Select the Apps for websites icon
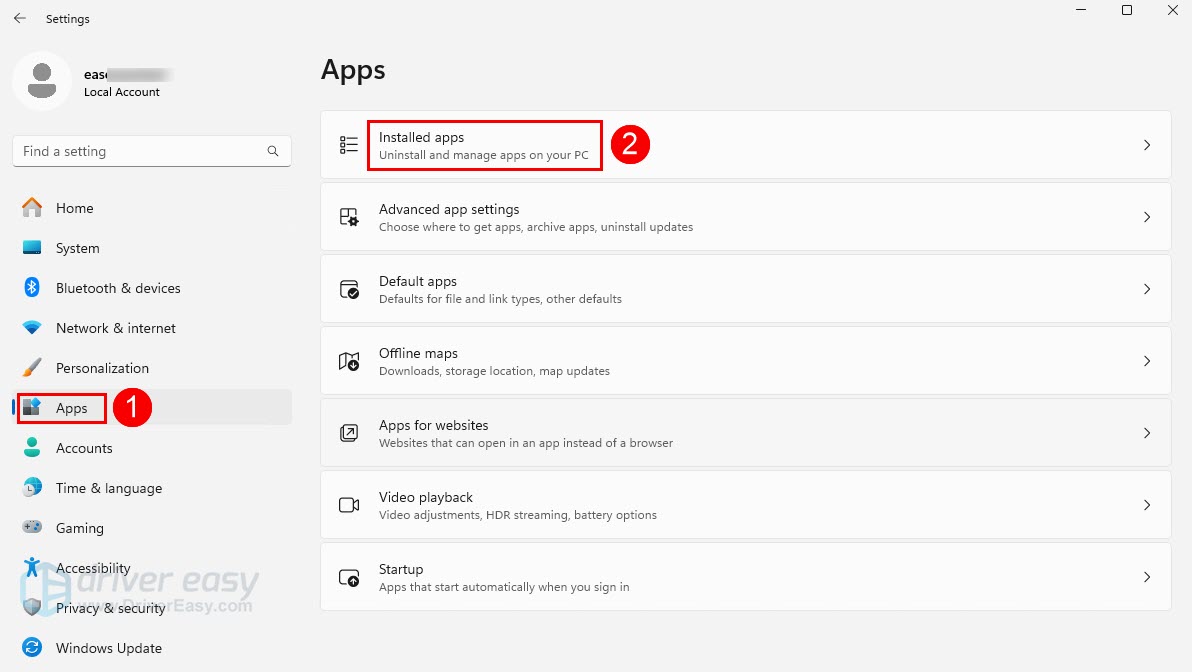Viewport: 1192px width, 672px height. (348, 432)
